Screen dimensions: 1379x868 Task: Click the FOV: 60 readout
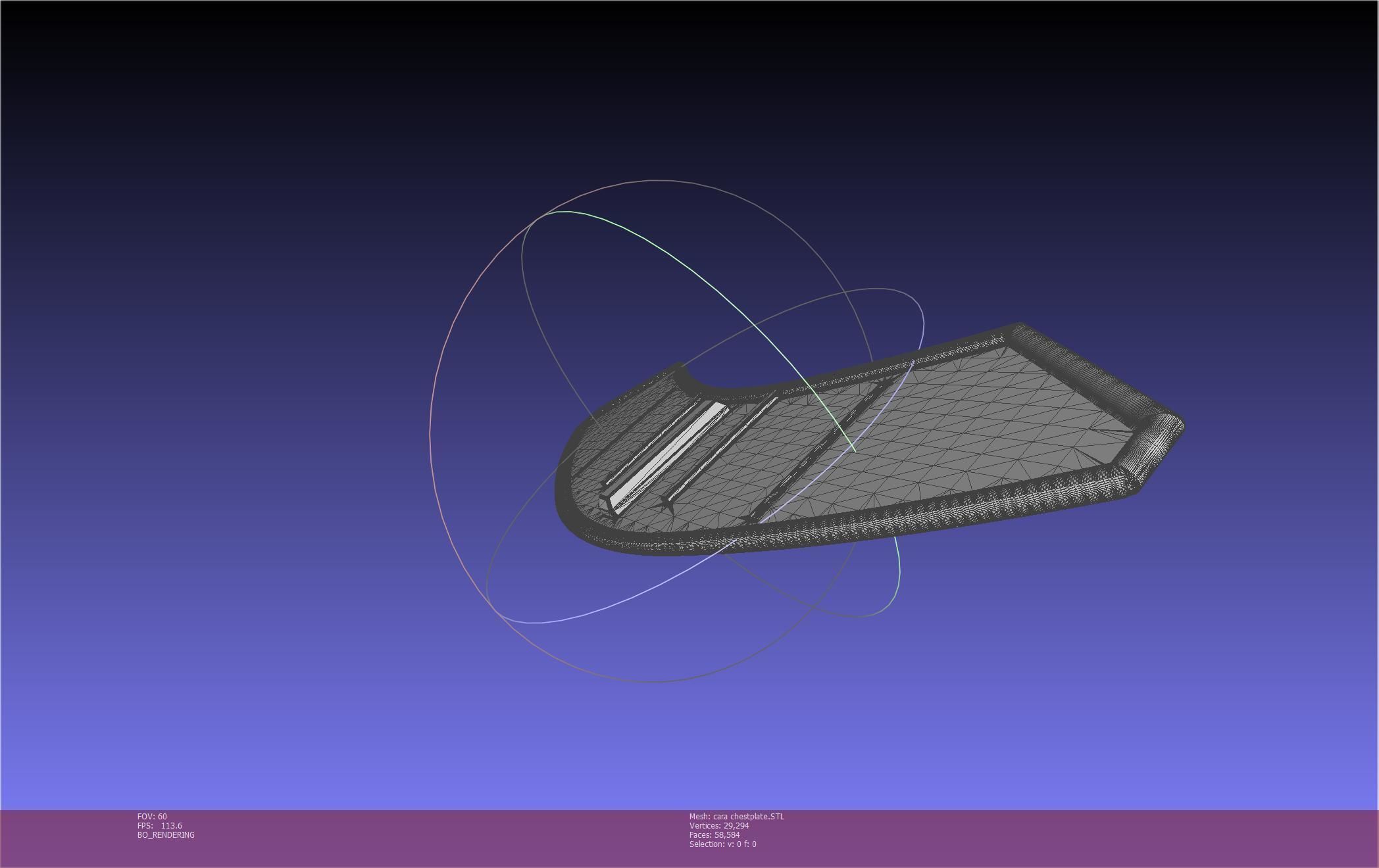(152, 816)
